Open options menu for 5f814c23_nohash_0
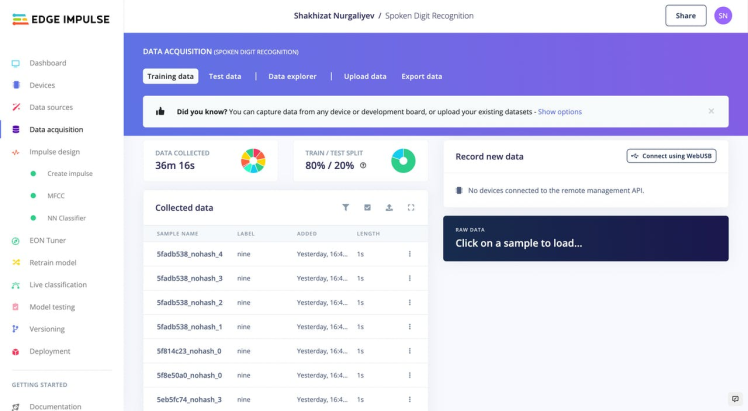Viewport: 748px width, 411px height. tap(410, 351)
